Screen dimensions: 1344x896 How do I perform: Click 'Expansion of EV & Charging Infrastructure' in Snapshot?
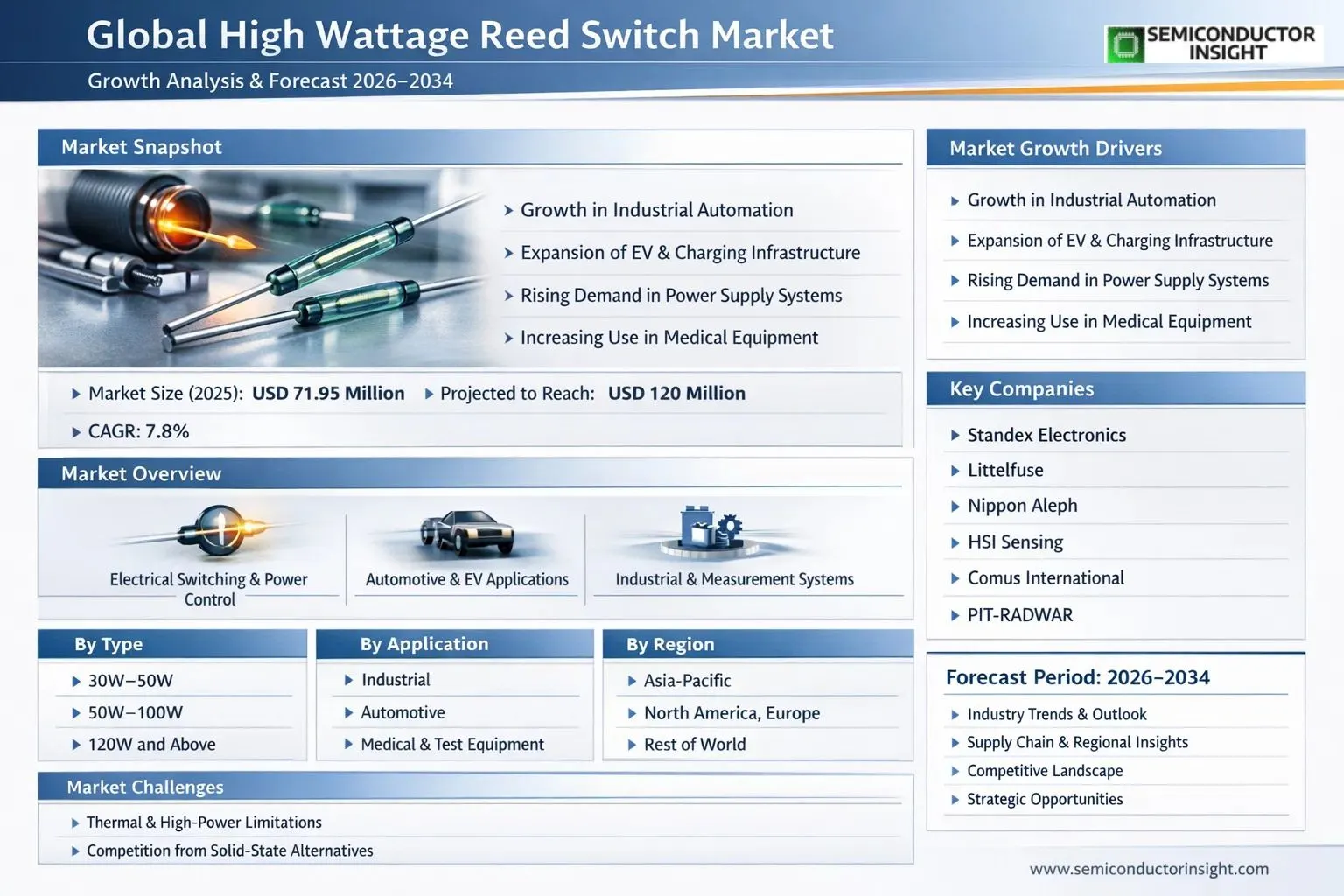pos(690,253)
